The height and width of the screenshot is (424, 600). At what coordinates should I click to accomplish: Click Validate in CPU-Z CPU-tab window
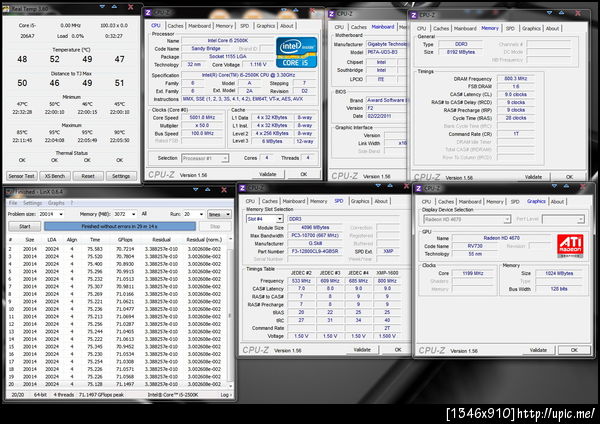point(267,174)
